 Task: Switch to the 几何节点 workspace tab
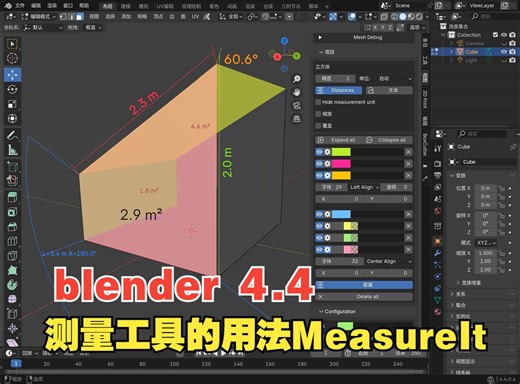point(291,6)
